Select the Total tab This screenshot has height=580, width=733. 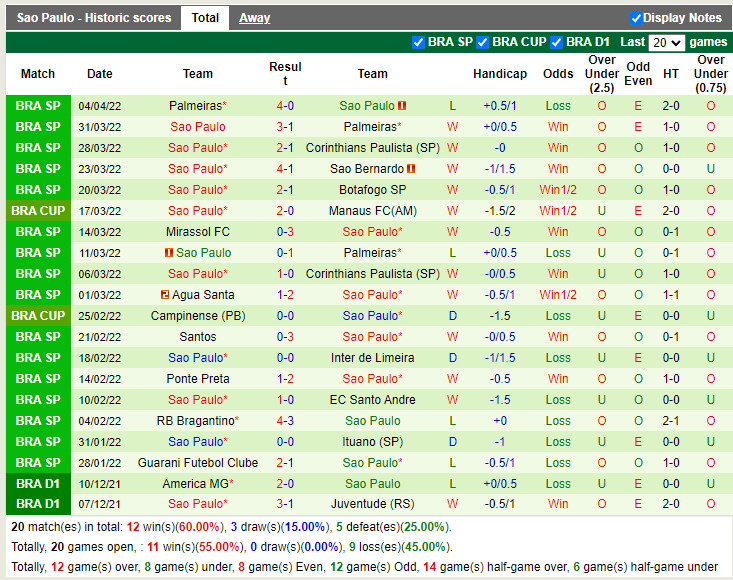click(x=205, y=18)
